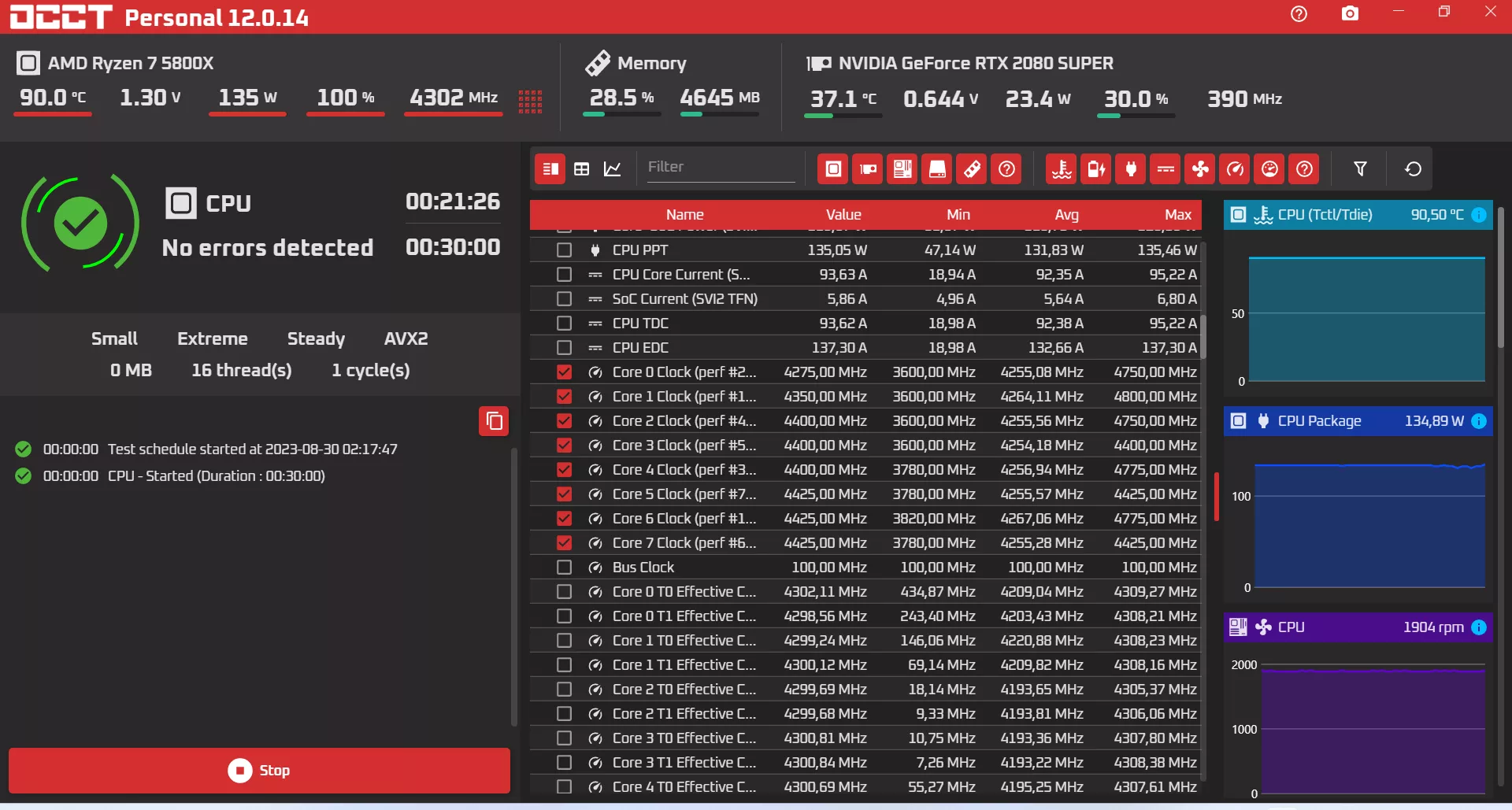Sort sensors by the Min column
The width and height of the screenshot is (1512, 810).
[x=958, y=215]
